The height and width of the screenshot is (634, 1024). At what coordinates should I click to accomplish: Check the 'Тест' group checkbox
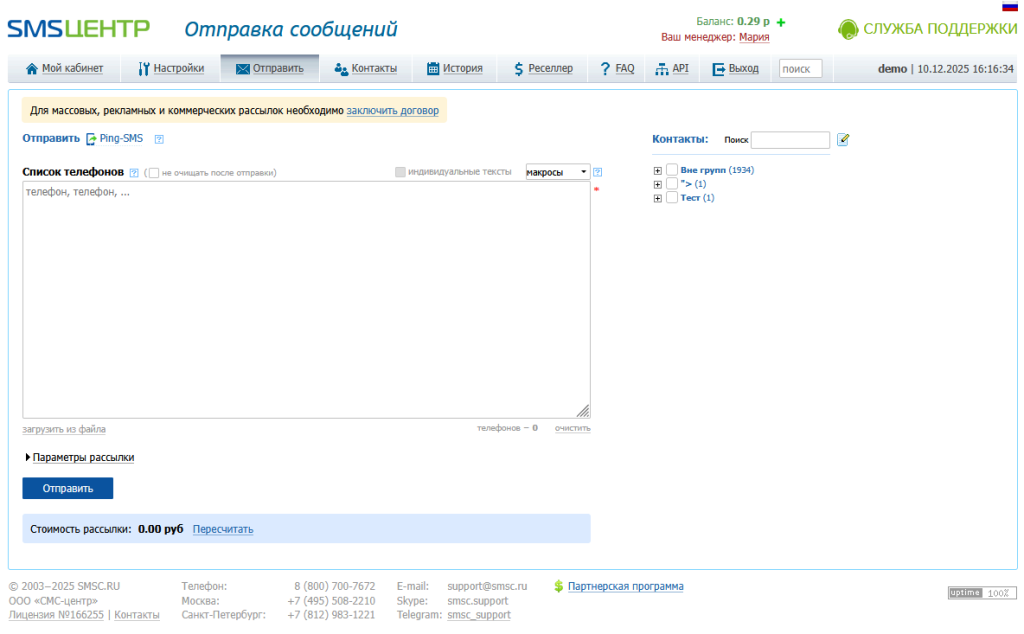[x=671, y=198]
